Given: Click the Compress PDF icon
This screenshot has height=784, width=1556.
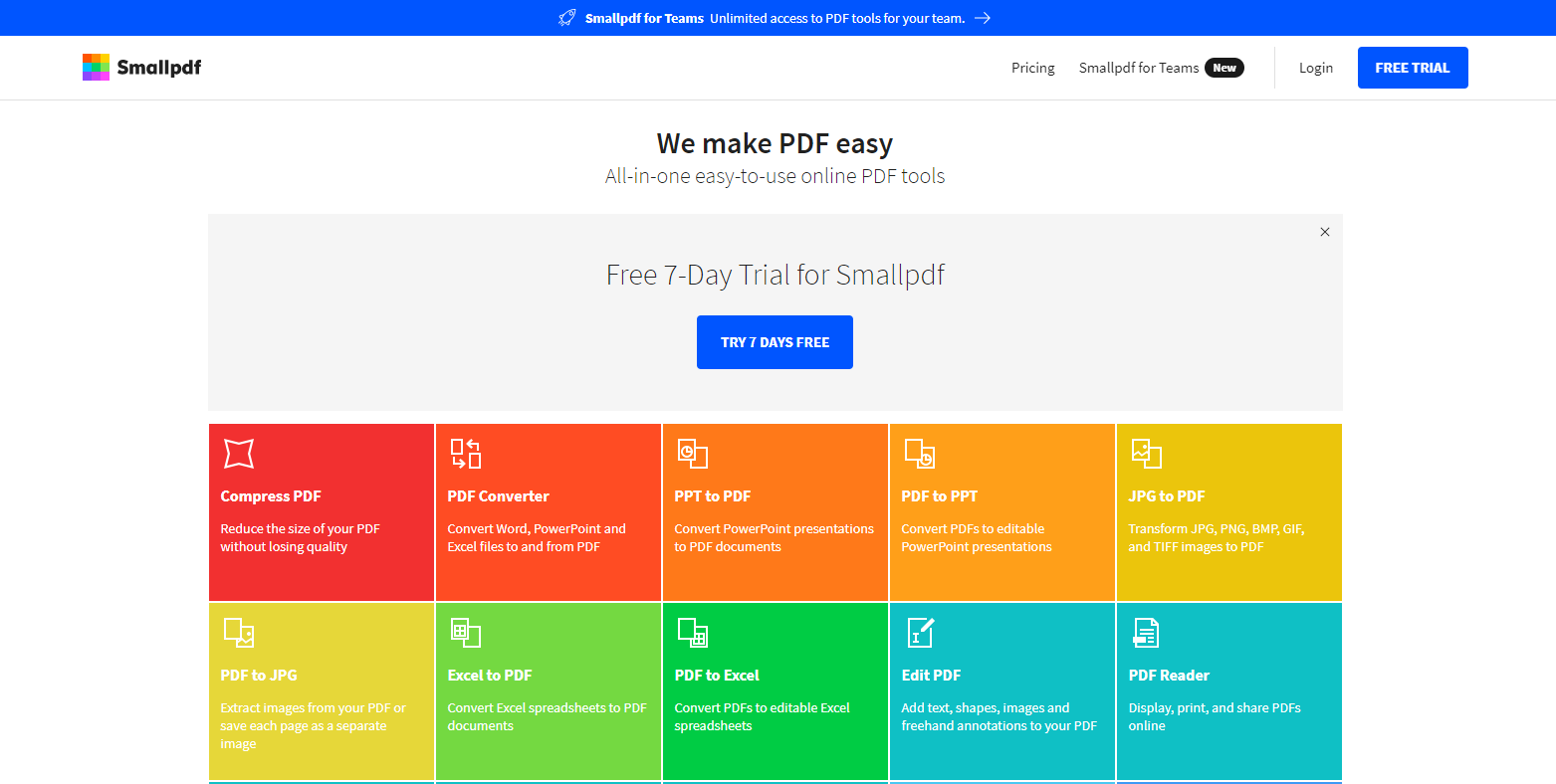Looking at the screenshot, I should [239, 453].
